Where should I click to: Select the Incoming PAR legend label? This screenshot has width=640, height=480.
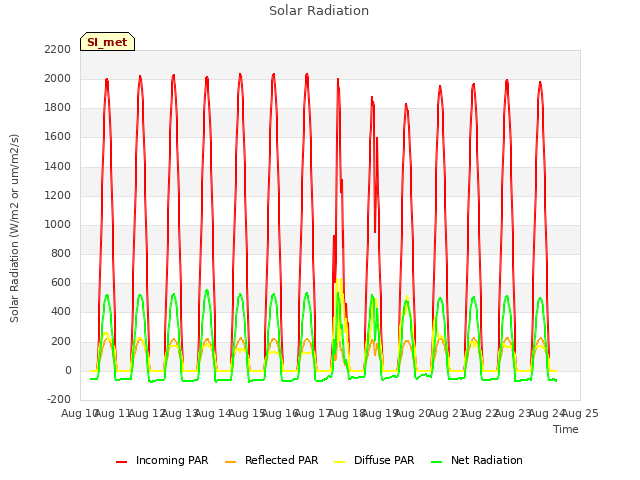tap(172, 460)
